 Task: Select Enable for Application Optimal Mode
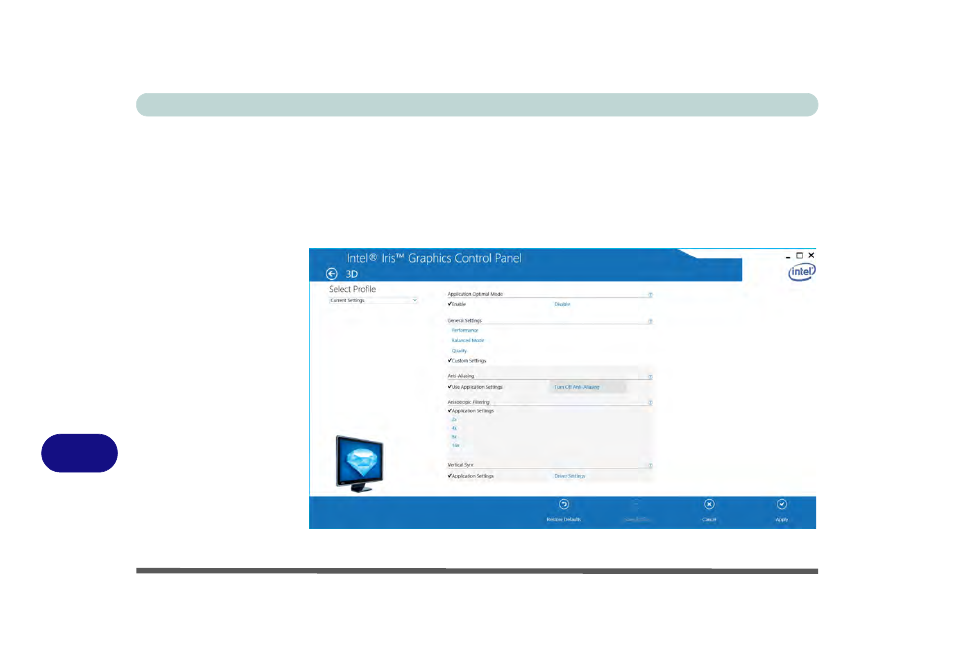point(457,304)
